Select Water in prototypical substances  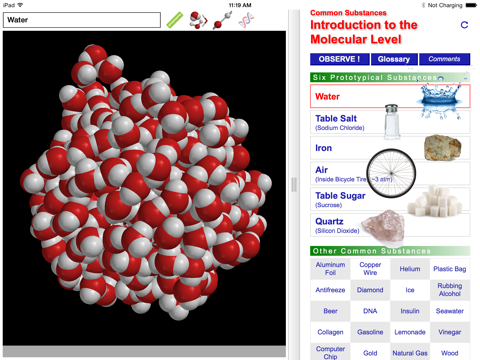point(390,96)
